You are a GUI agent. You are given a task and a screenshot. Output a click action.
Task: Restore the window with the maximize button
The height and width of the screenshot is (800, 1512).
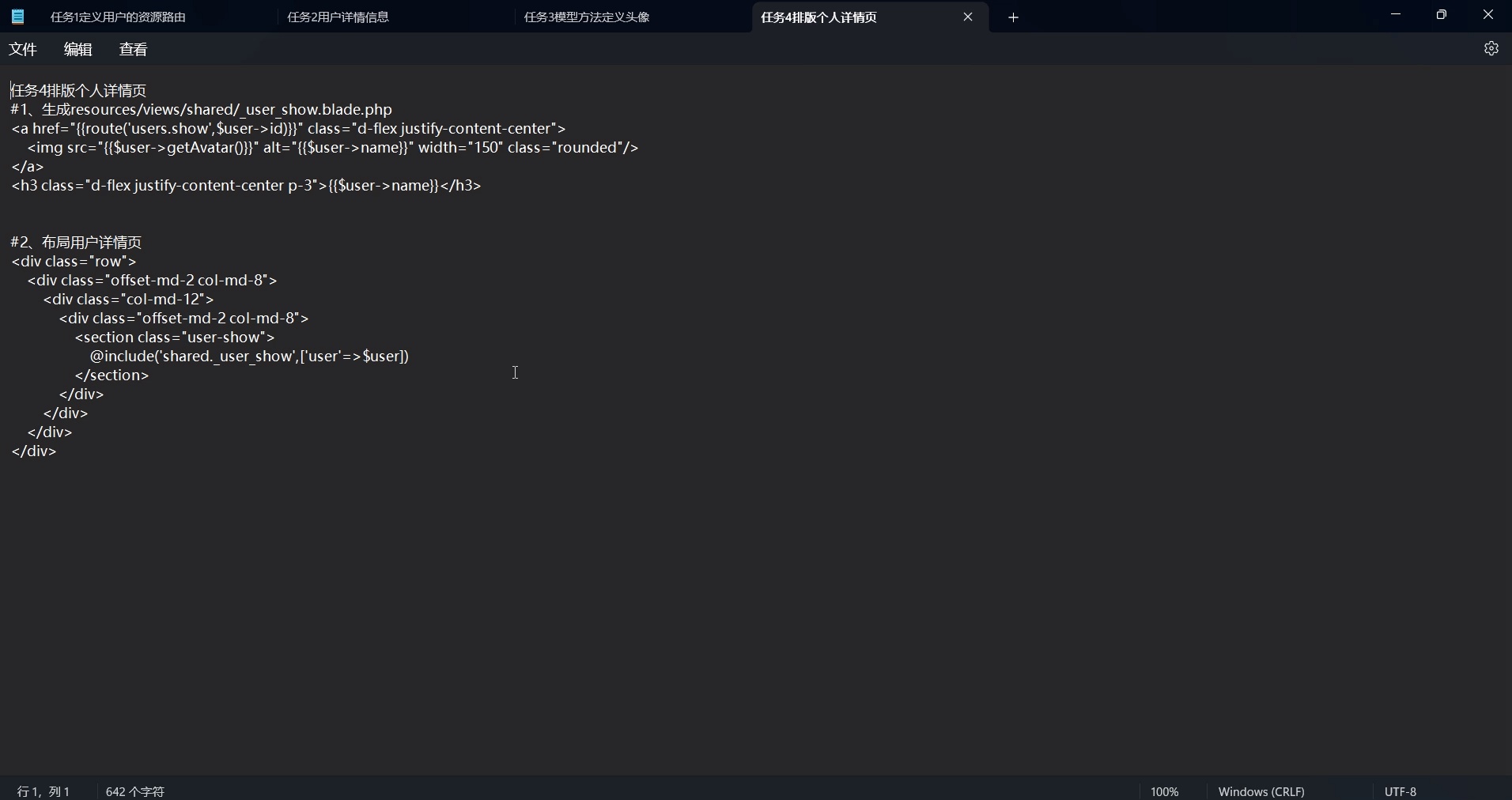(x=1442, y=14)
